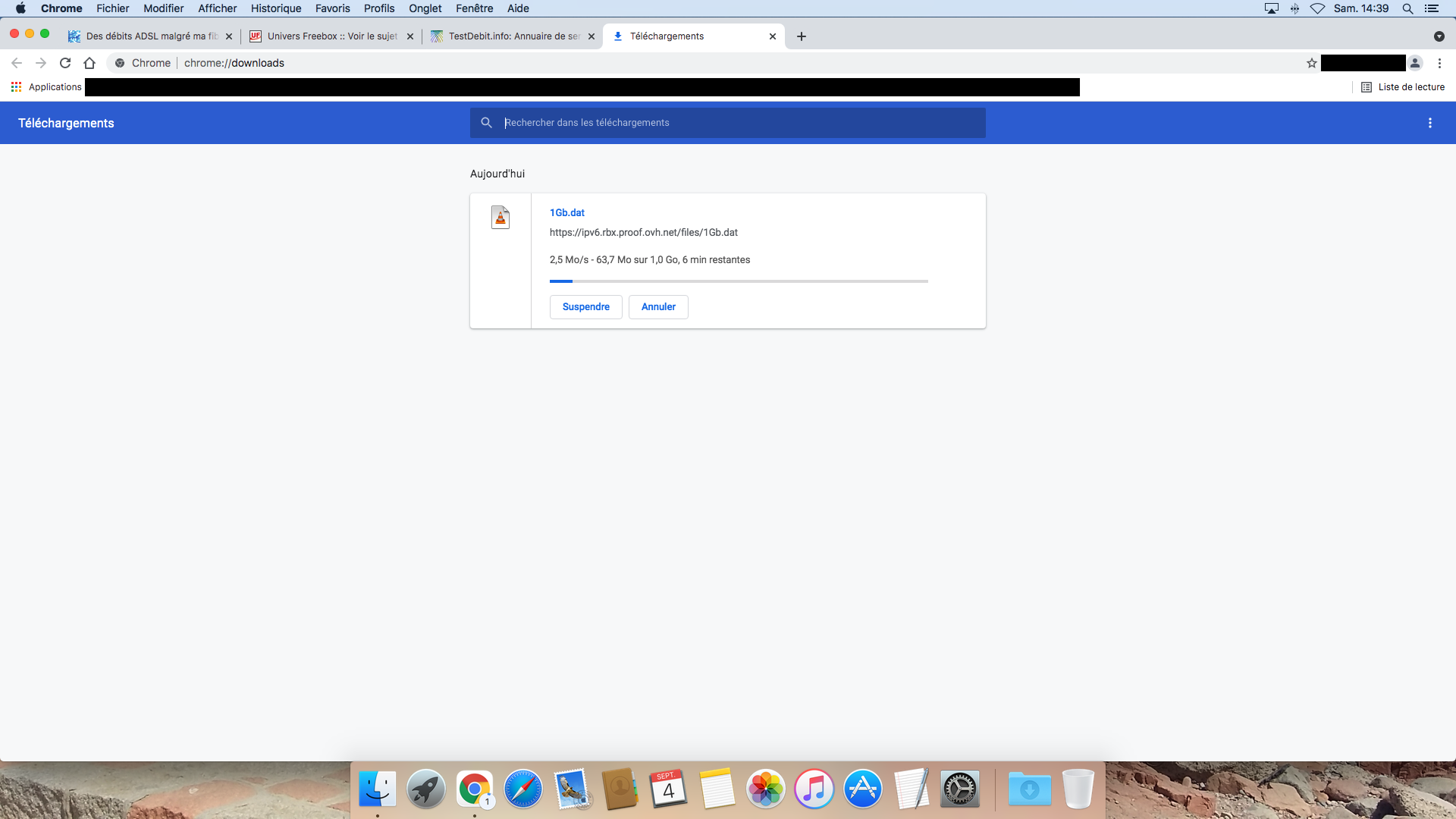Focus the Rechercher dans les téléchargements field
The width and height of the screenshot is (1456, 819).
tap(728, 123)
